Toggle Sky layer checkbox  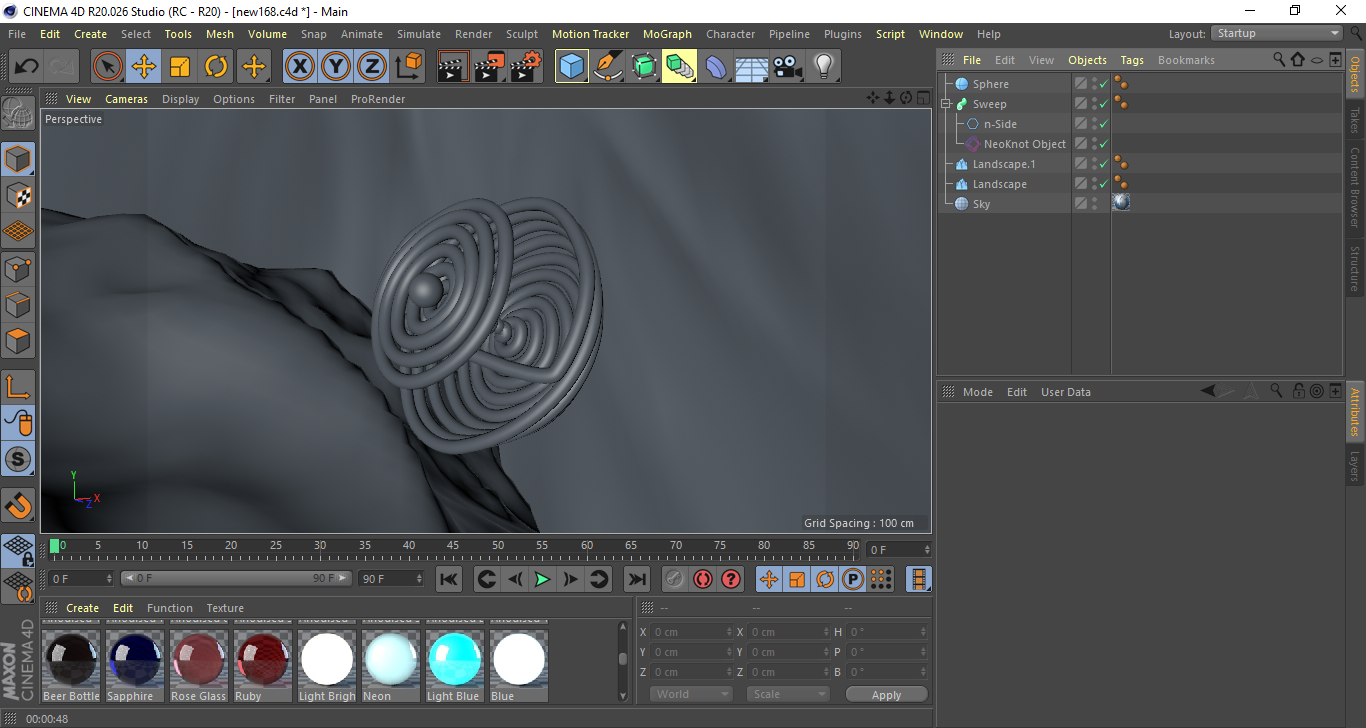(x=1081, y=204)
